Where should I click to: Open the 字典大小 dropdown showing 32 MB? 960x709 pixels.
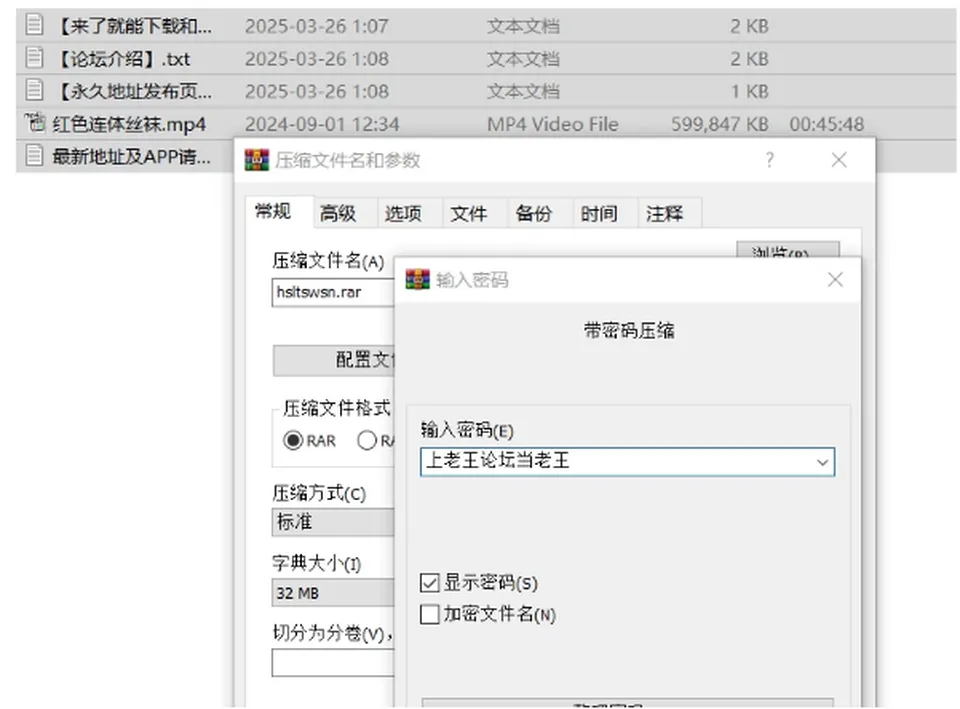point(334,593)
